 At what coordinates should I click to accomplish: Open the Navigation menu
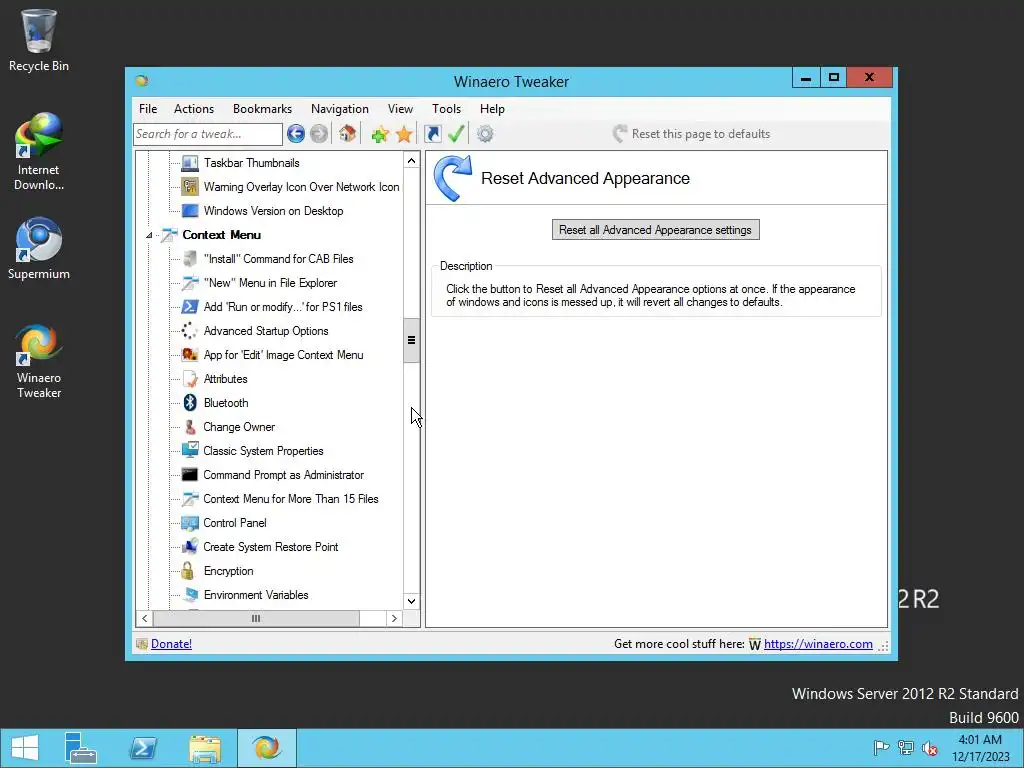tap(340, 109)
